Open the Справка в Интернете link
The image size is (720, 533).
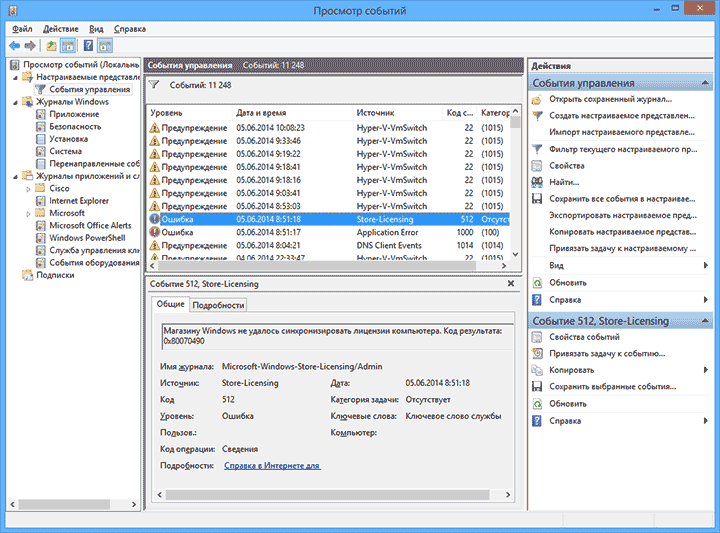272,466
